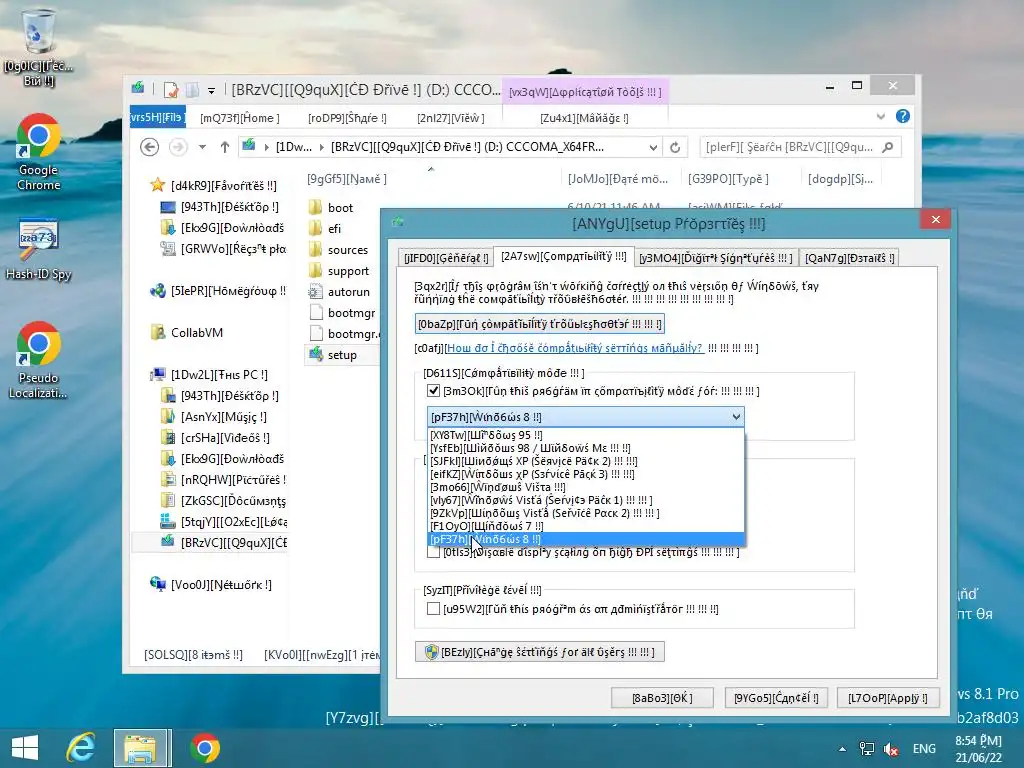
Task: Open the Share ribbon tab
Action: [347, 118]
